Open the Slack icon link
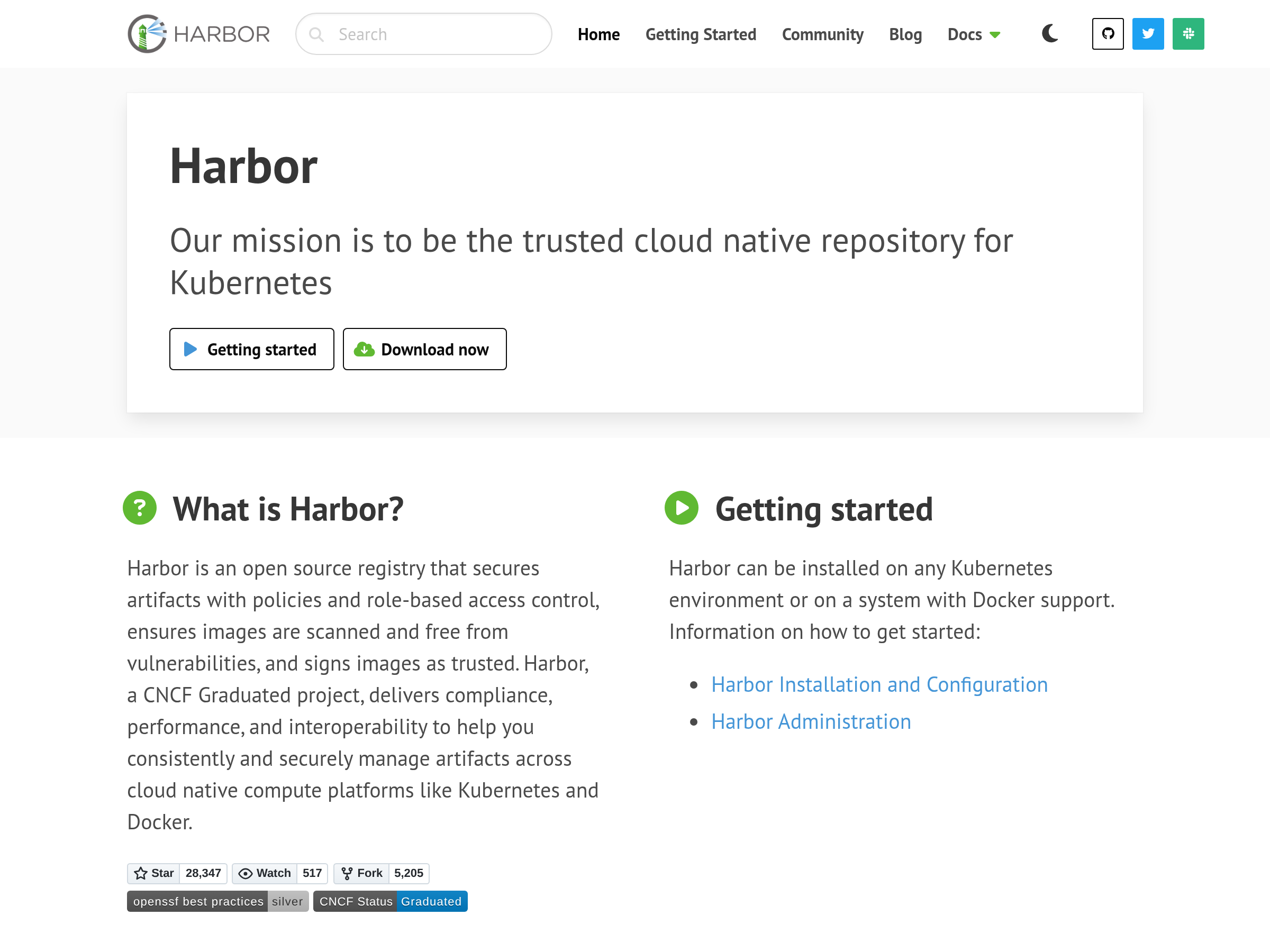 coord(1188,34)
